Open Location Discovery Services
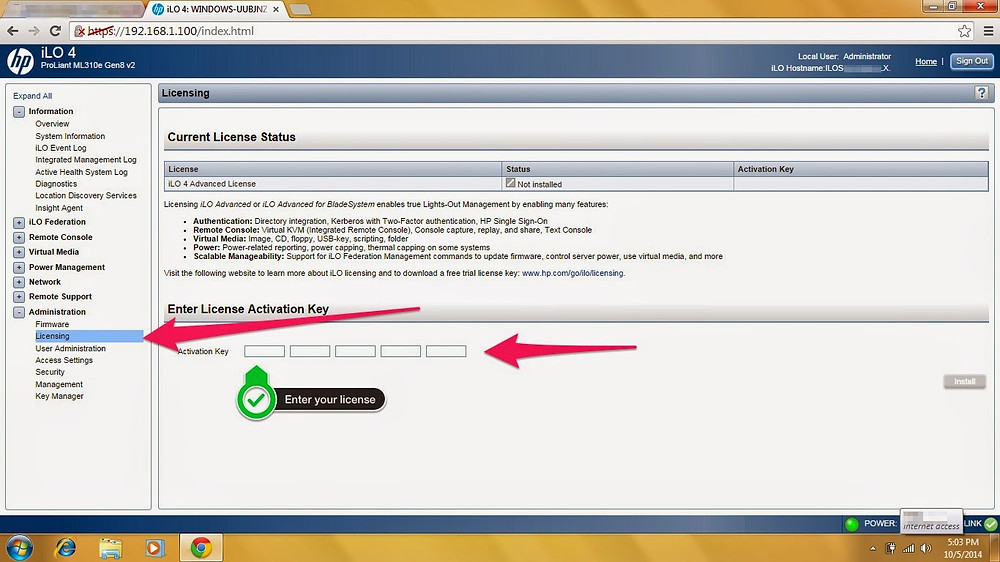 point(85,195)
